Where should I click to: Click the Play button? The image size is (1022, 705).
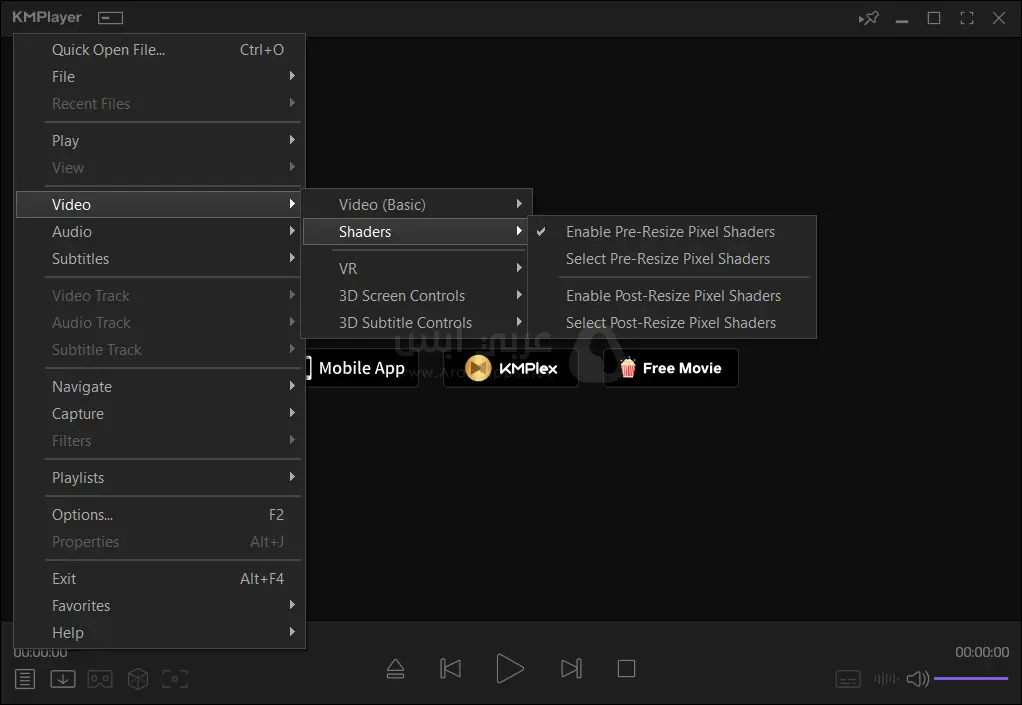click(x=510, y=669)
